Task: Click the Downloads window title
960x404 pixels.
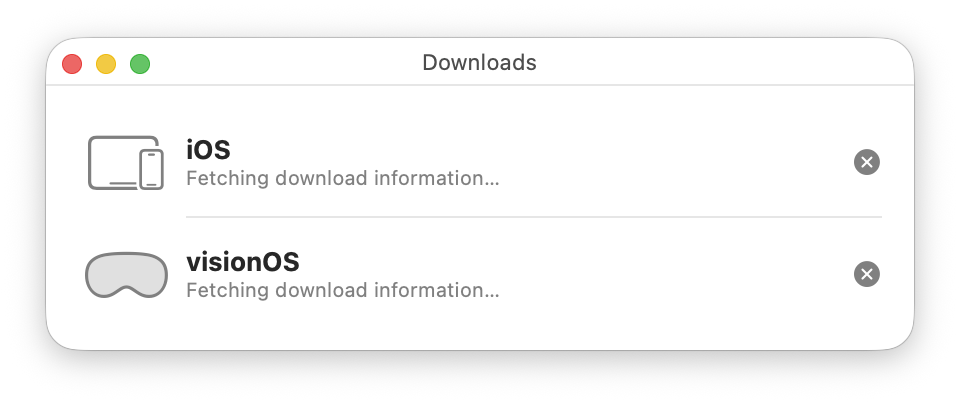Action: pos(479,63)
